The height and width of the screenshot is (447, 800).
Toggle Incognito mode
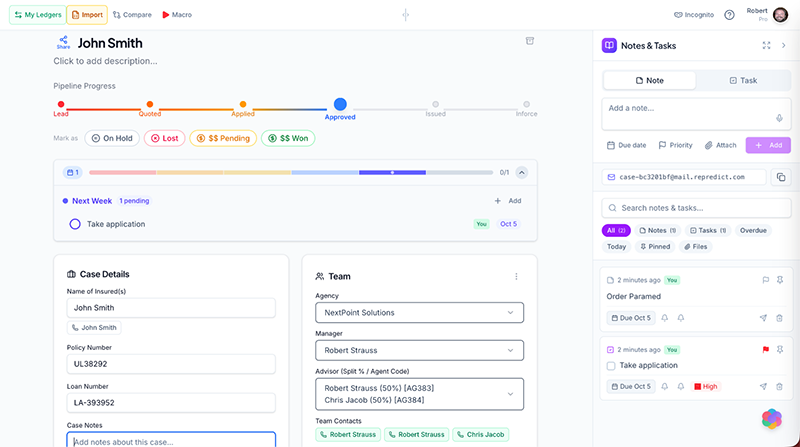(694, 15)
